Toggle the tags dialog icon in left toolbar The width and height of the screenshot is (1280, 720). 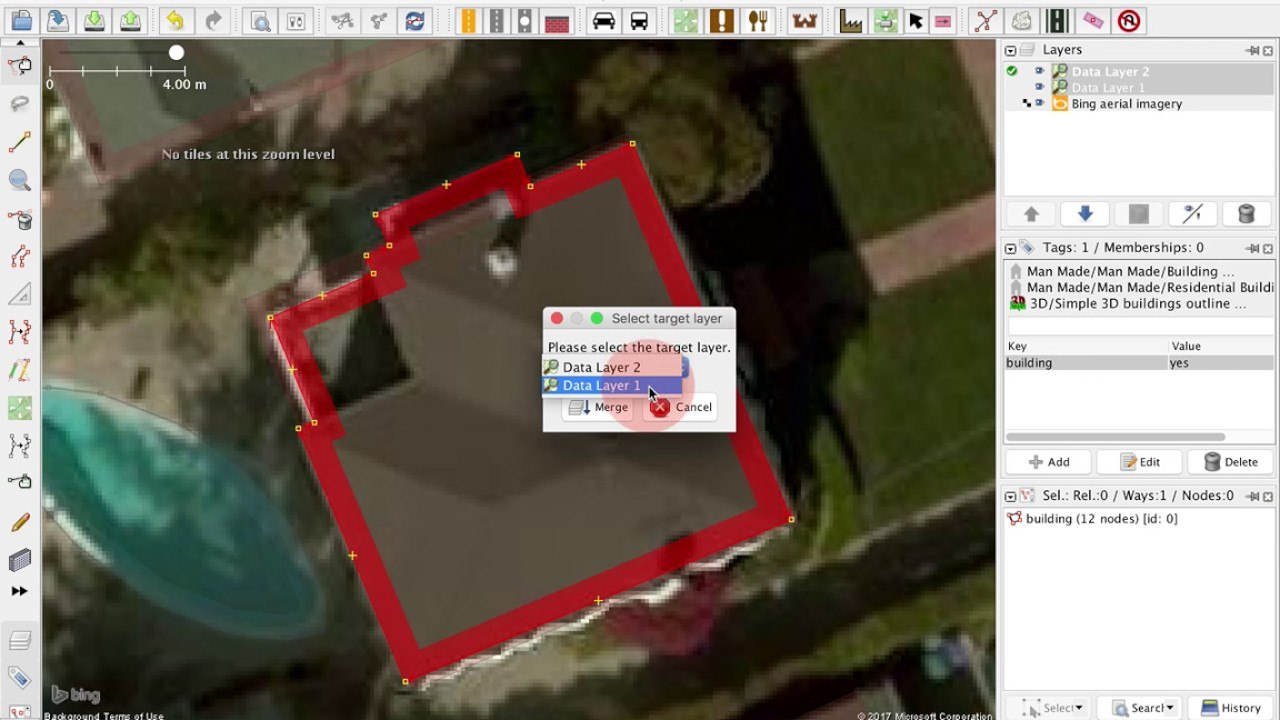pyautogui.click(x=19, y=677)
